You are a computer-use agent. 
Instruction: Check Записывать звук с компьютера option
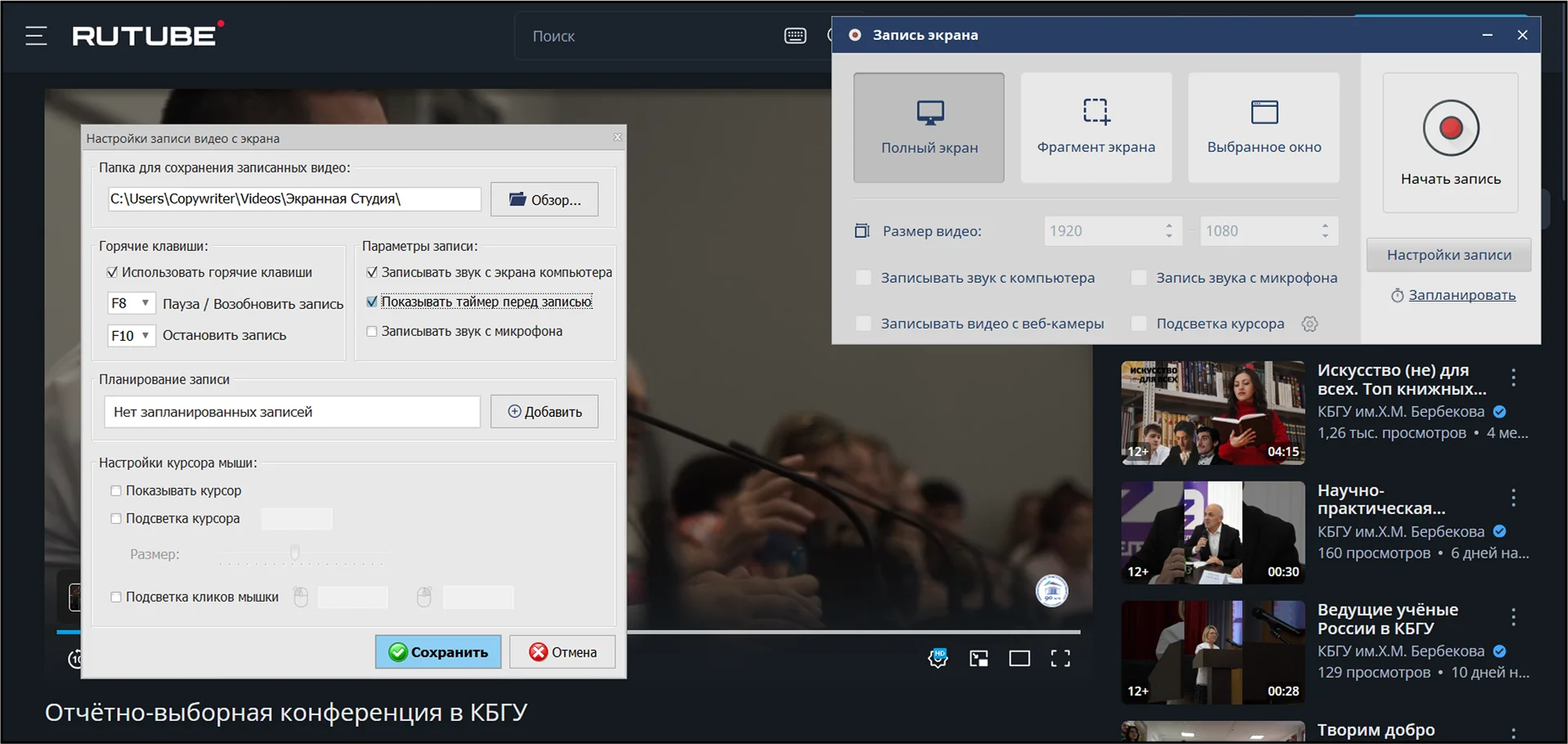tap(864, 278)
